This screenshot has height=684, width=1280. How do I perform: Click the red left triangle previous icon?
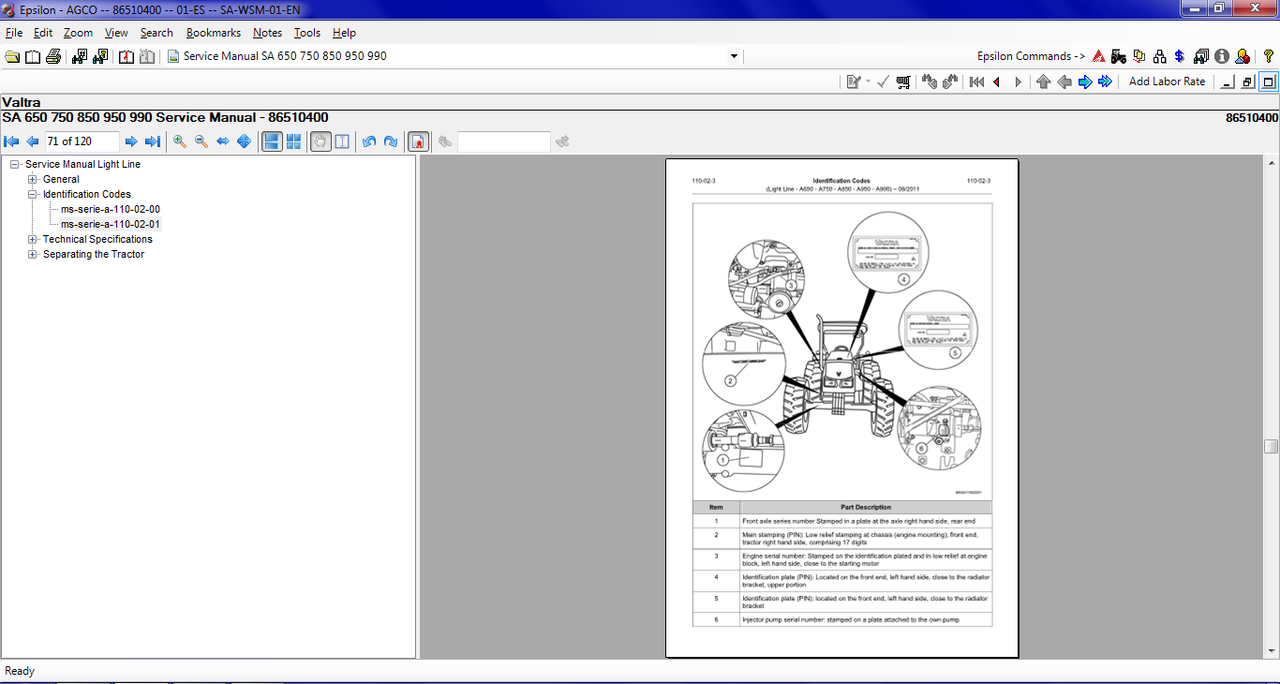point(997,82)
